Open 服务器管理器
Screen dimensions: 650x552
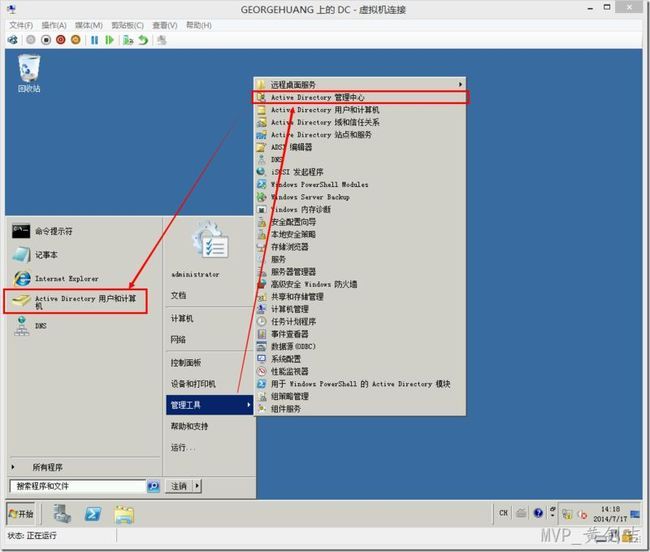pos(360,272)
